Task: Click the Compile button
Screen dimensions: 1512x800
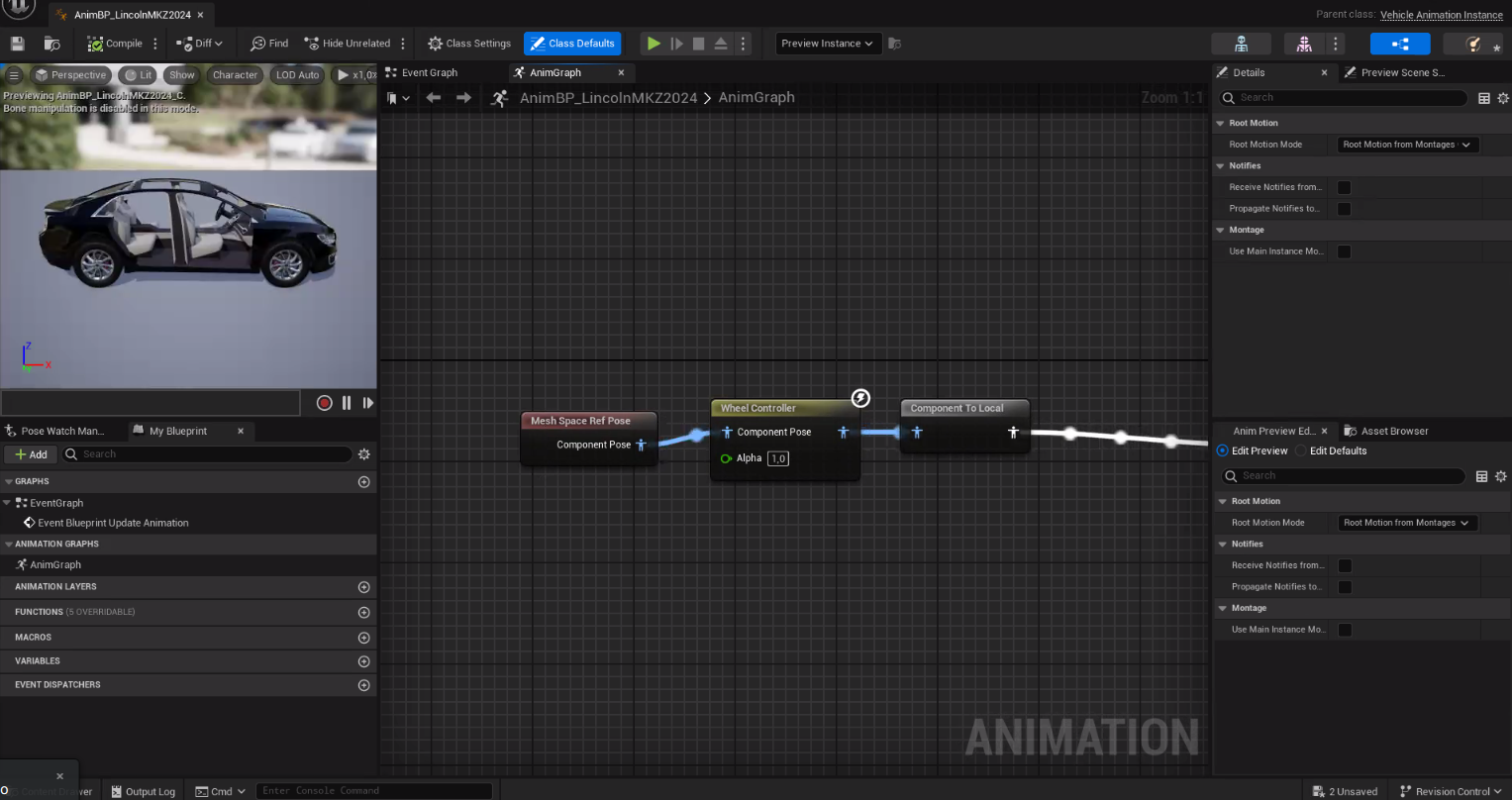Action: click(x=115, y=44)
